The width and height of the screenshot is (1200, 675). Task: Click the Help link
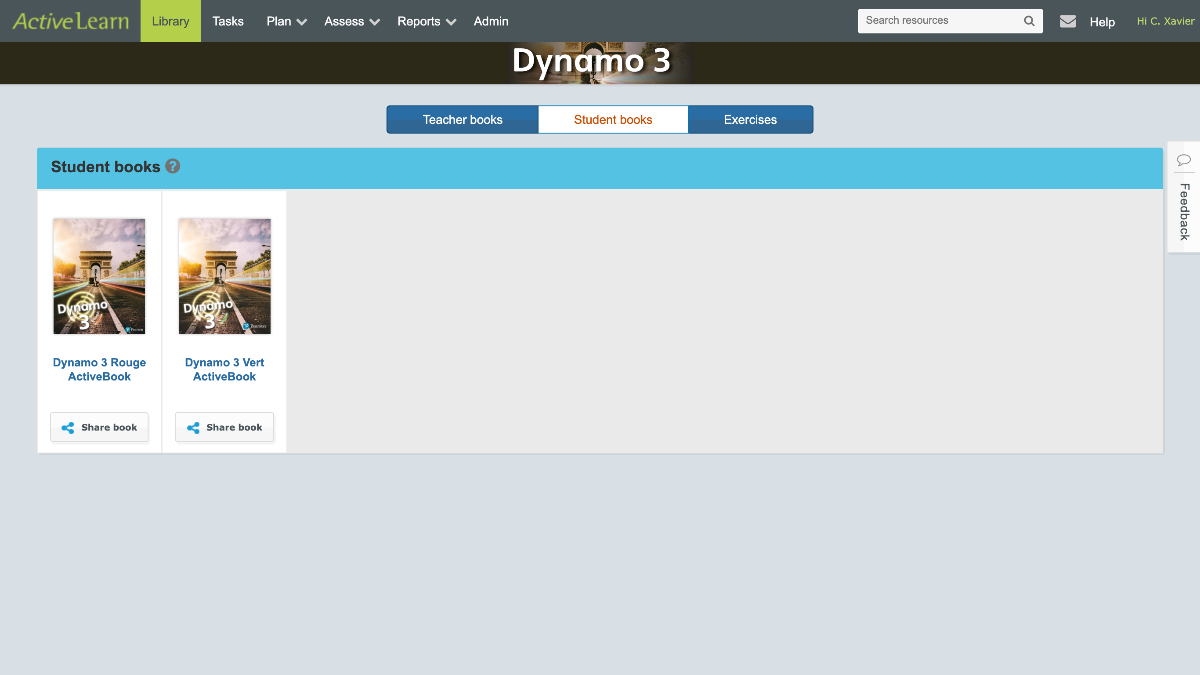point(1102,22)
